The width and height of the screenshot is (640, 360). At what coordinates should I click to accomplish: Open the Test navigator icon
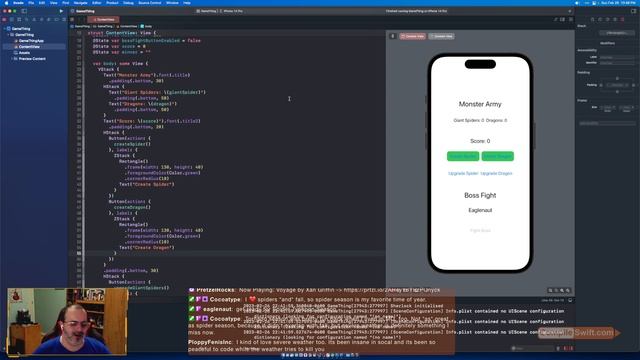[x=41, y=19]
